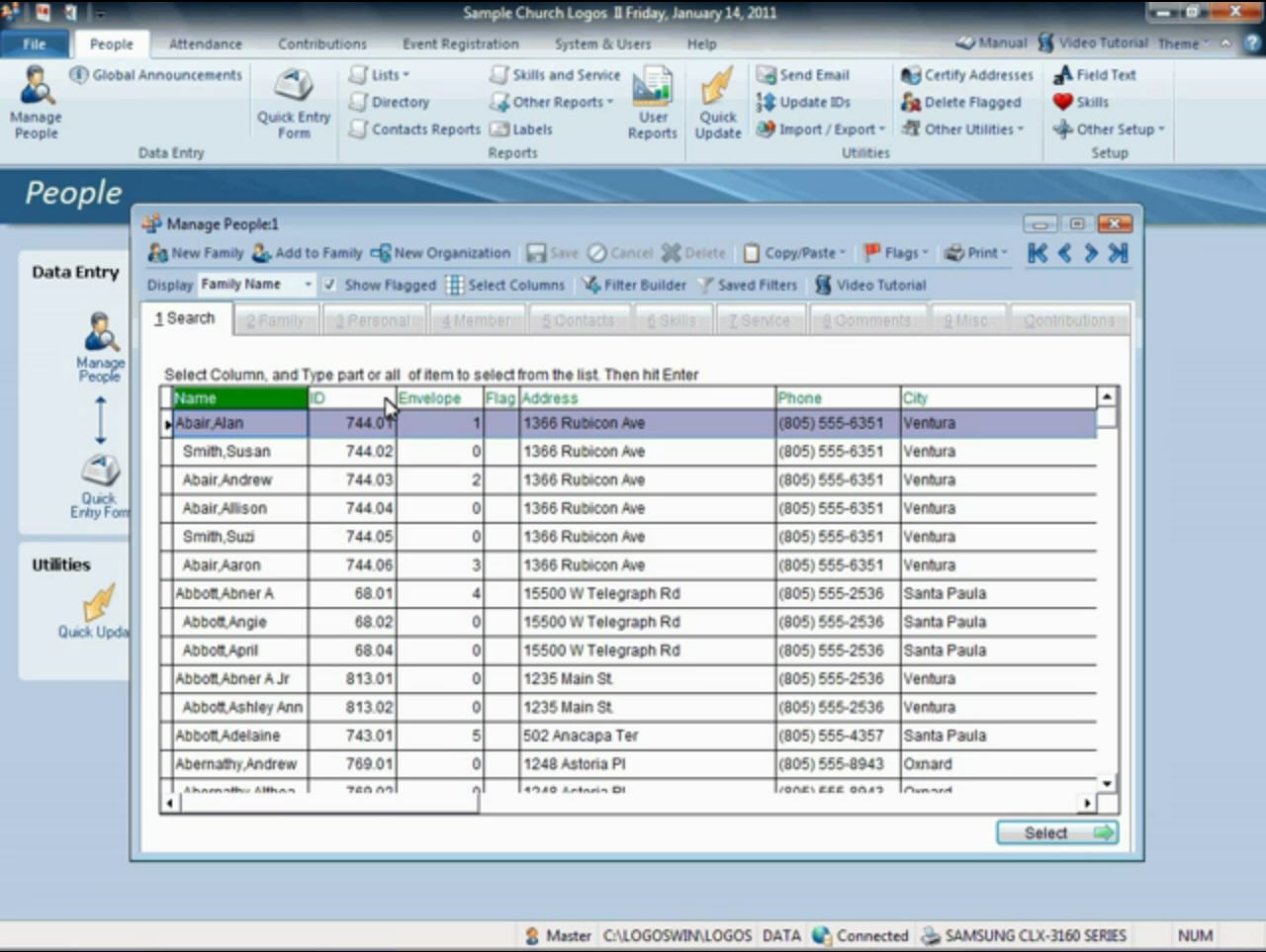Open the Directory report
Viewport: 1266px width, 952px height.
(x=389, y=102)
